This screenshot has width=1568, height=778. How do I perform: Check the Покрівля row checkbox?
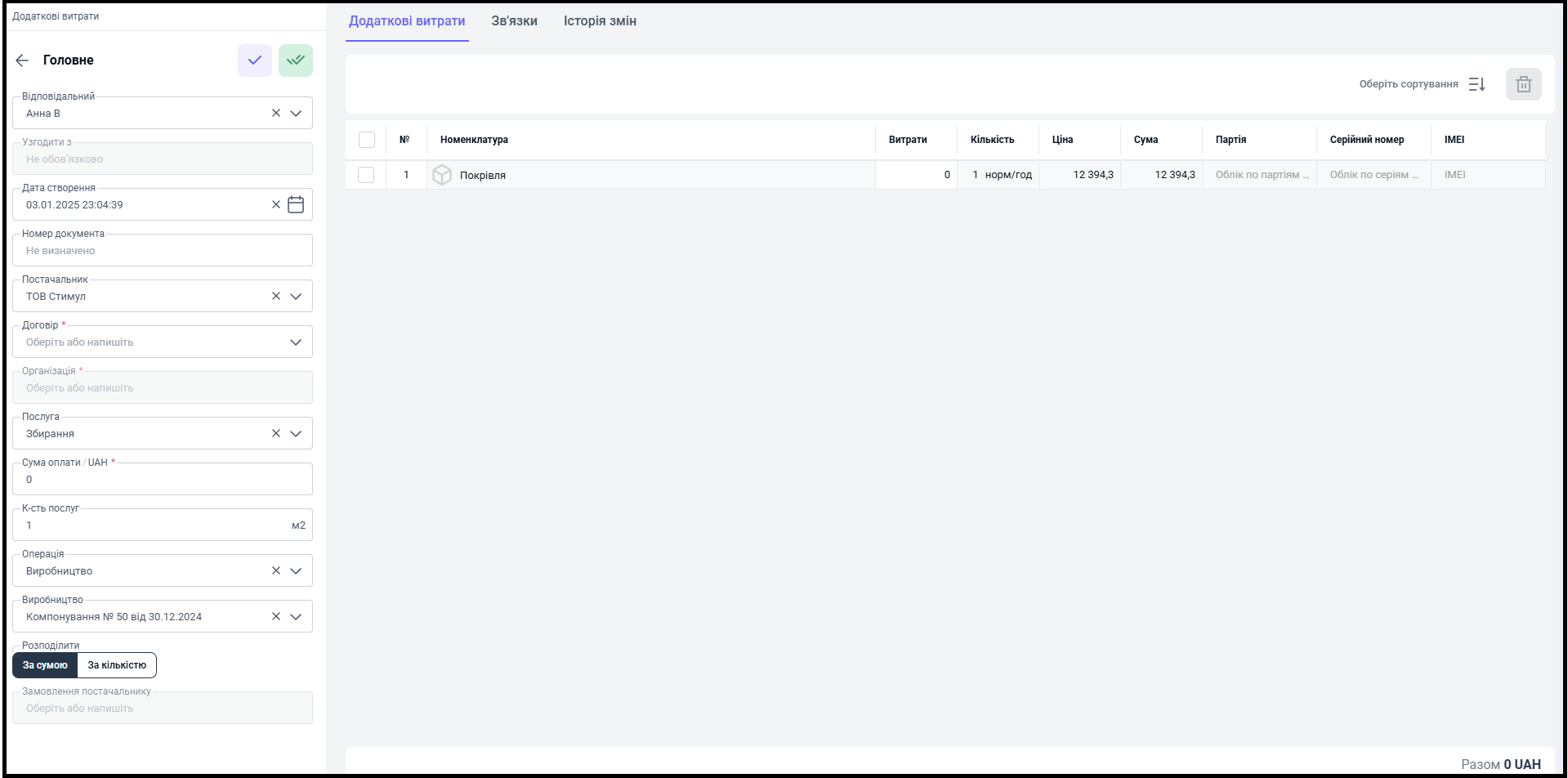click(366, 175)
